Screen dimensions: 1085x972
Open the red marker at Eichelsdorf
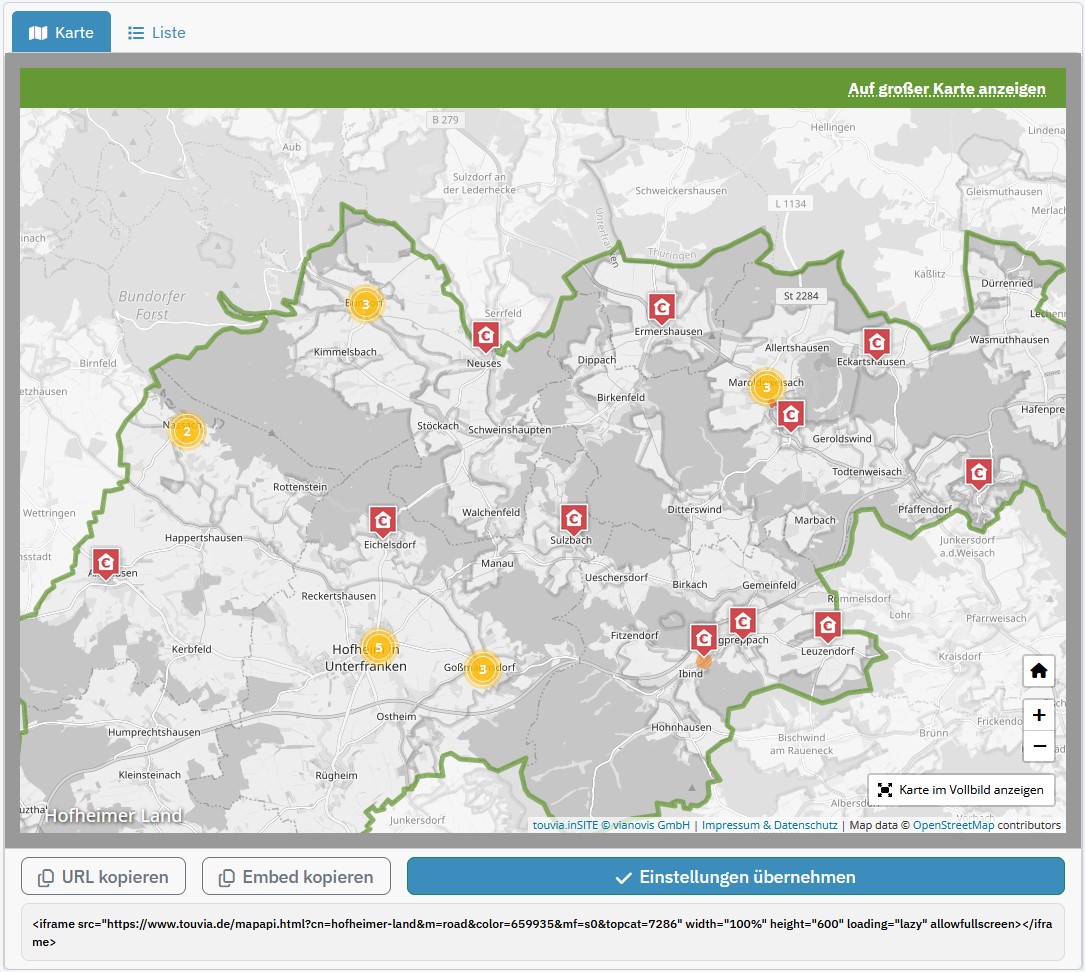[x=382, y=520]
